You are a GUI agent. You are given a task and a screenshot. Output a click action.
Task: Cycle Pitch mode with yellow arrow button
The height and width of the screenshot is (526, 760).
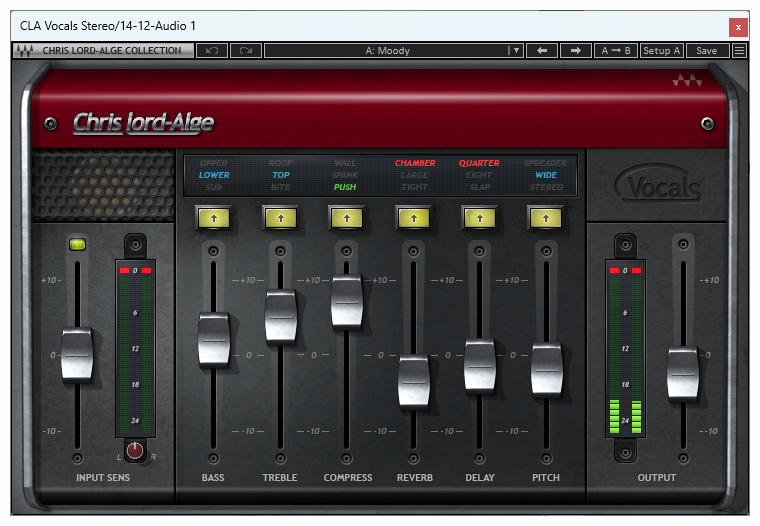pyautogui.click(x=546, y=219)
